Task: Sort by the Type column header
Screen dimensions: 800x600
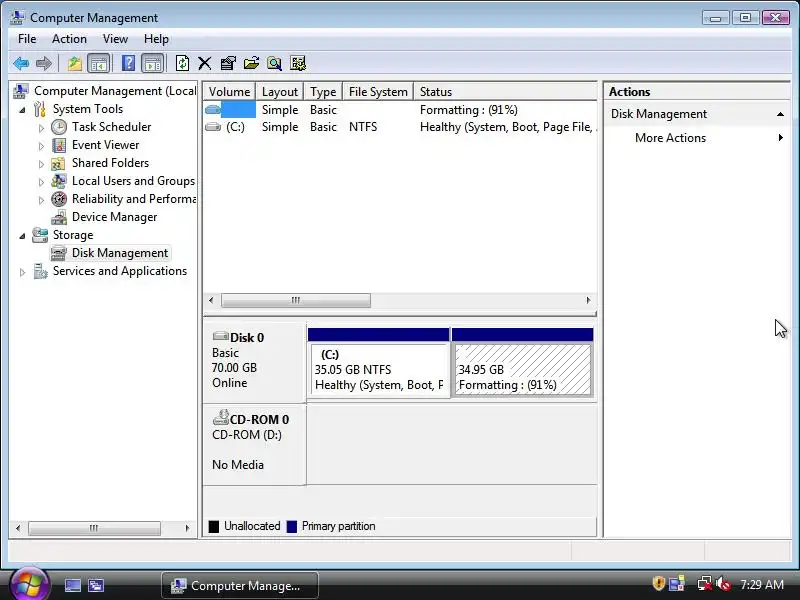Action: [x=323, y=91]
